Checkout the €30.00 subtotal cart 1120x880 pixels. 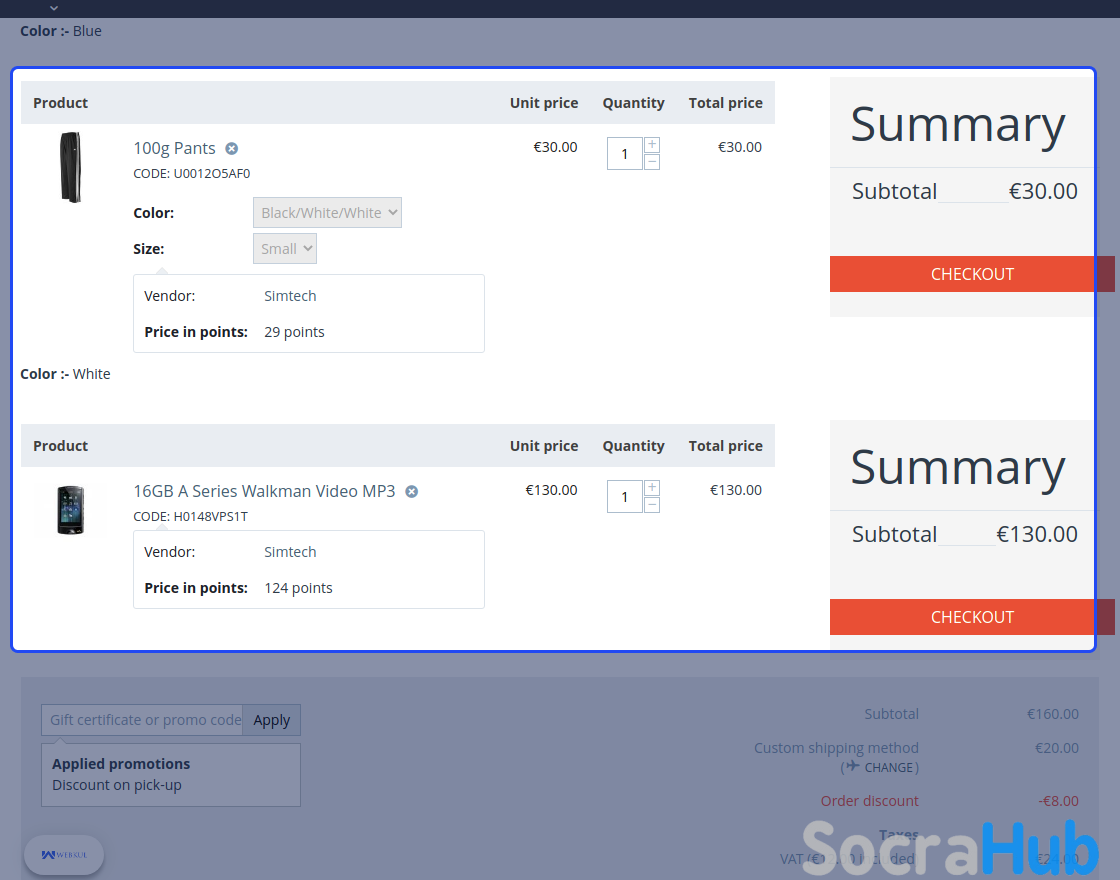click(x=972, y=274)
